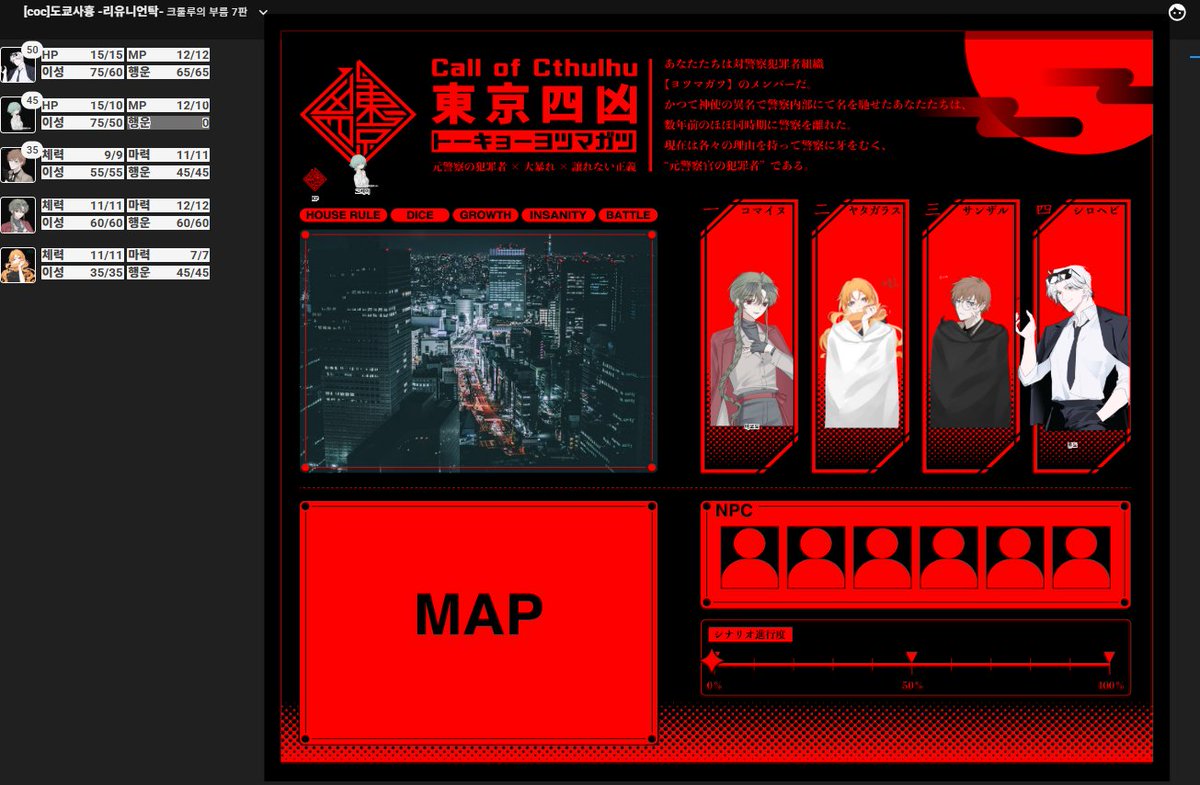Select the コマイヌ character card
The width and height of the screenshot is (1200, 785).
(750, 338)
